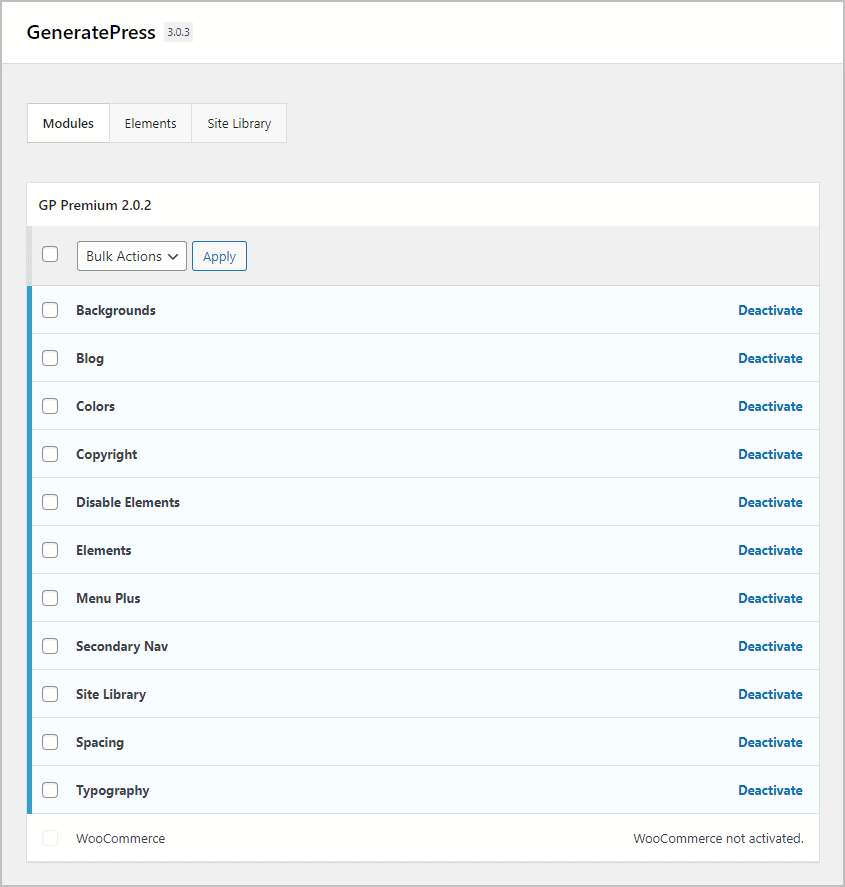Check the Colors module checkbox
This screenshot has width=845, height=887.
click(x=50, y=406)
